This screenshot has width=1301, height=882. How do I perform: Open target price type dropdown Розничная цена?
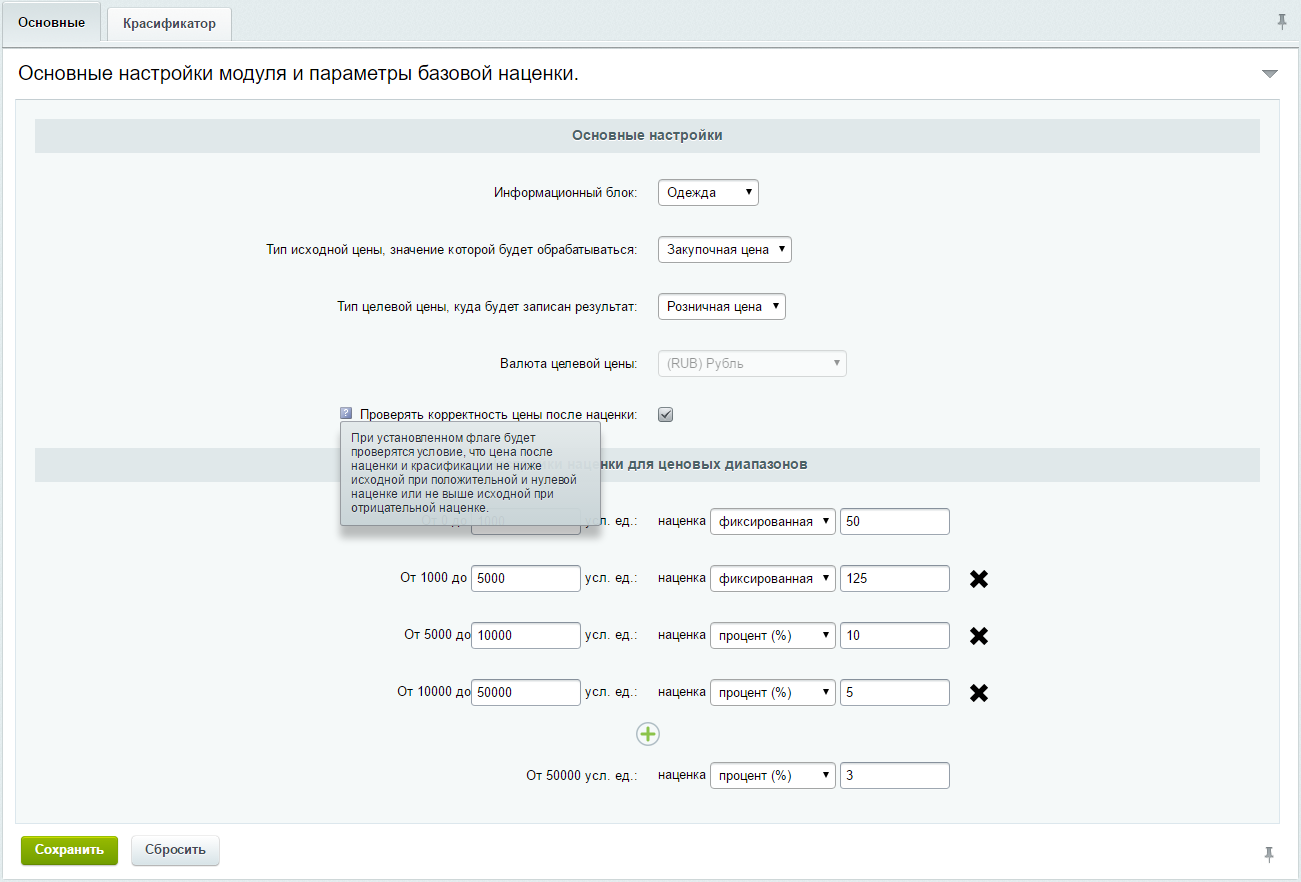(721, 307)
